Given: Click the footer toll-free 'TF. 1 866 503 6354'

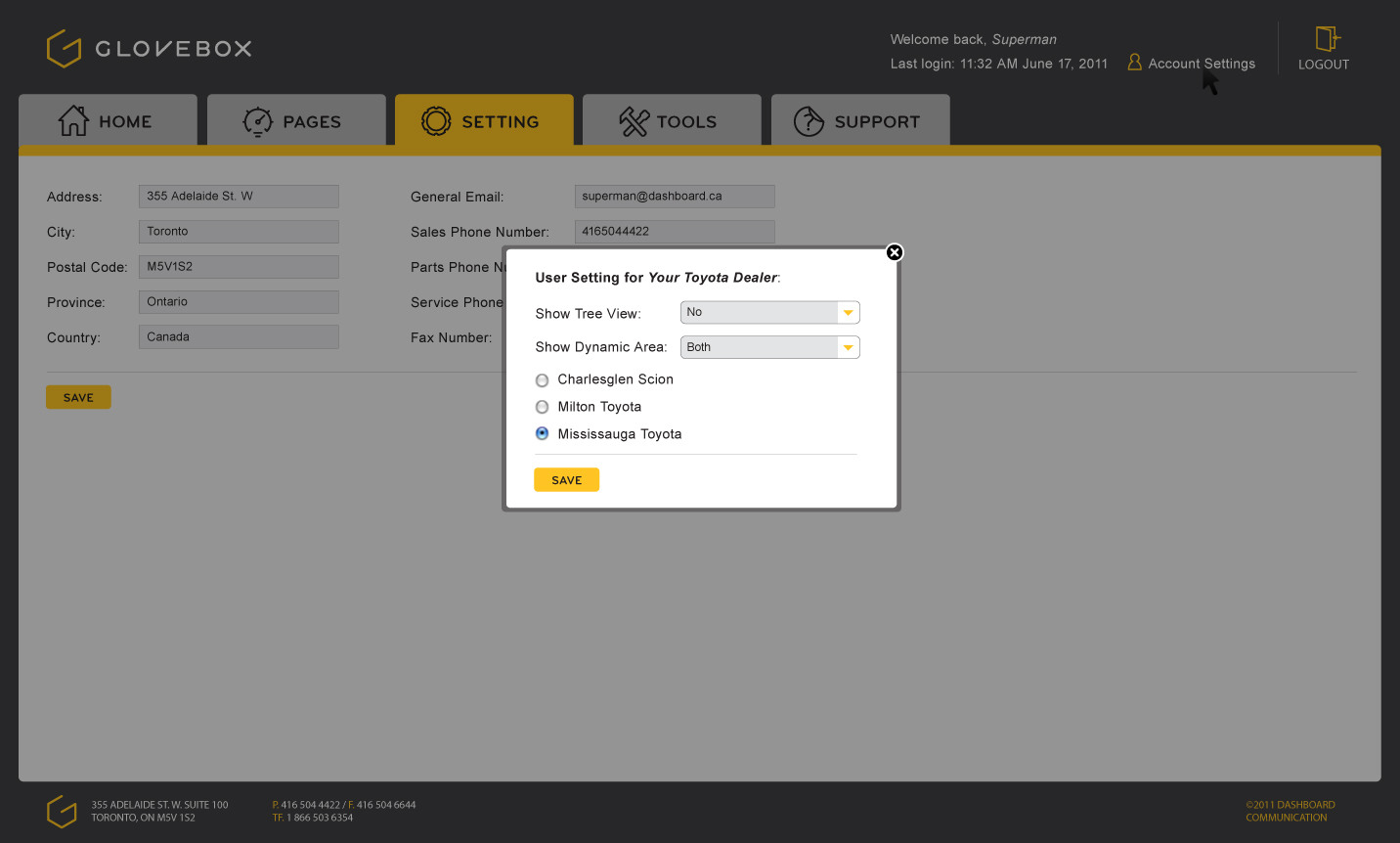Looking at the screenshot, I should tap(313, 818).
